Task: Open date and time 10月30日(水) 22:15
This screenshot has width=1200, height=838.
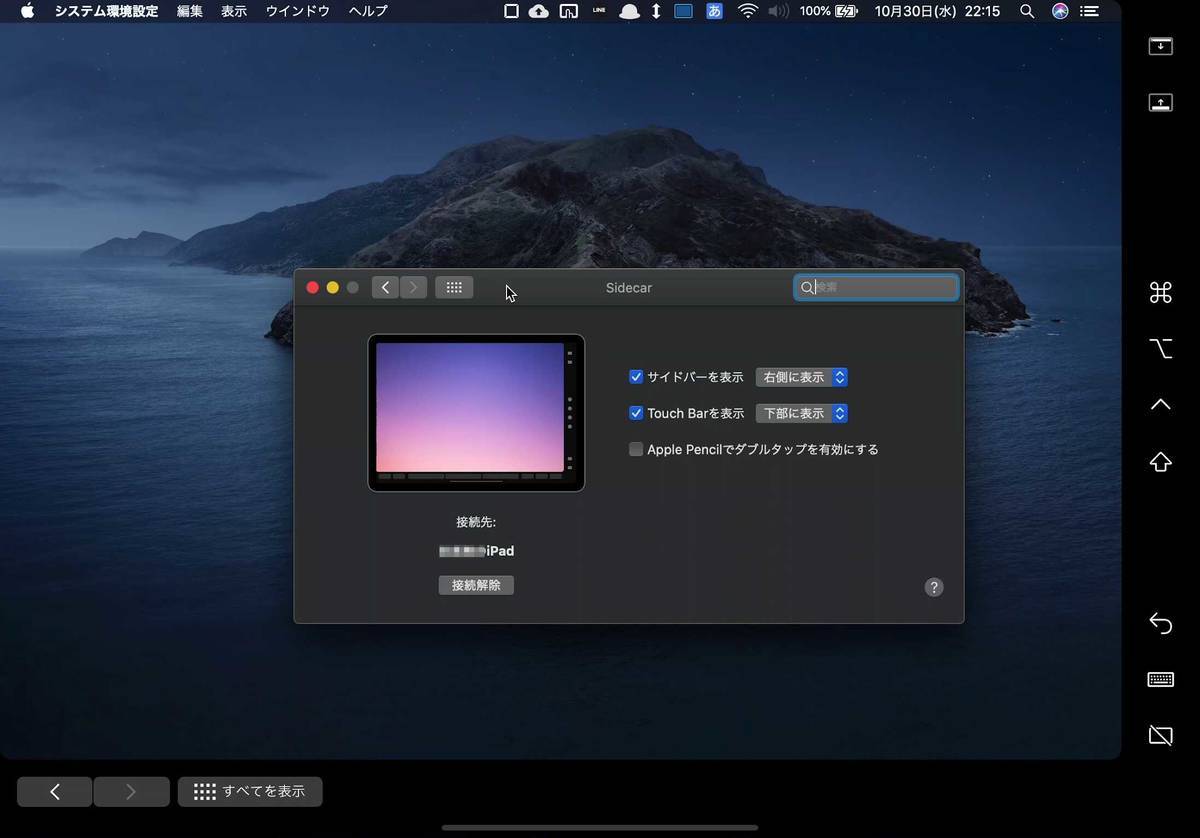Action: click(937, 11)
